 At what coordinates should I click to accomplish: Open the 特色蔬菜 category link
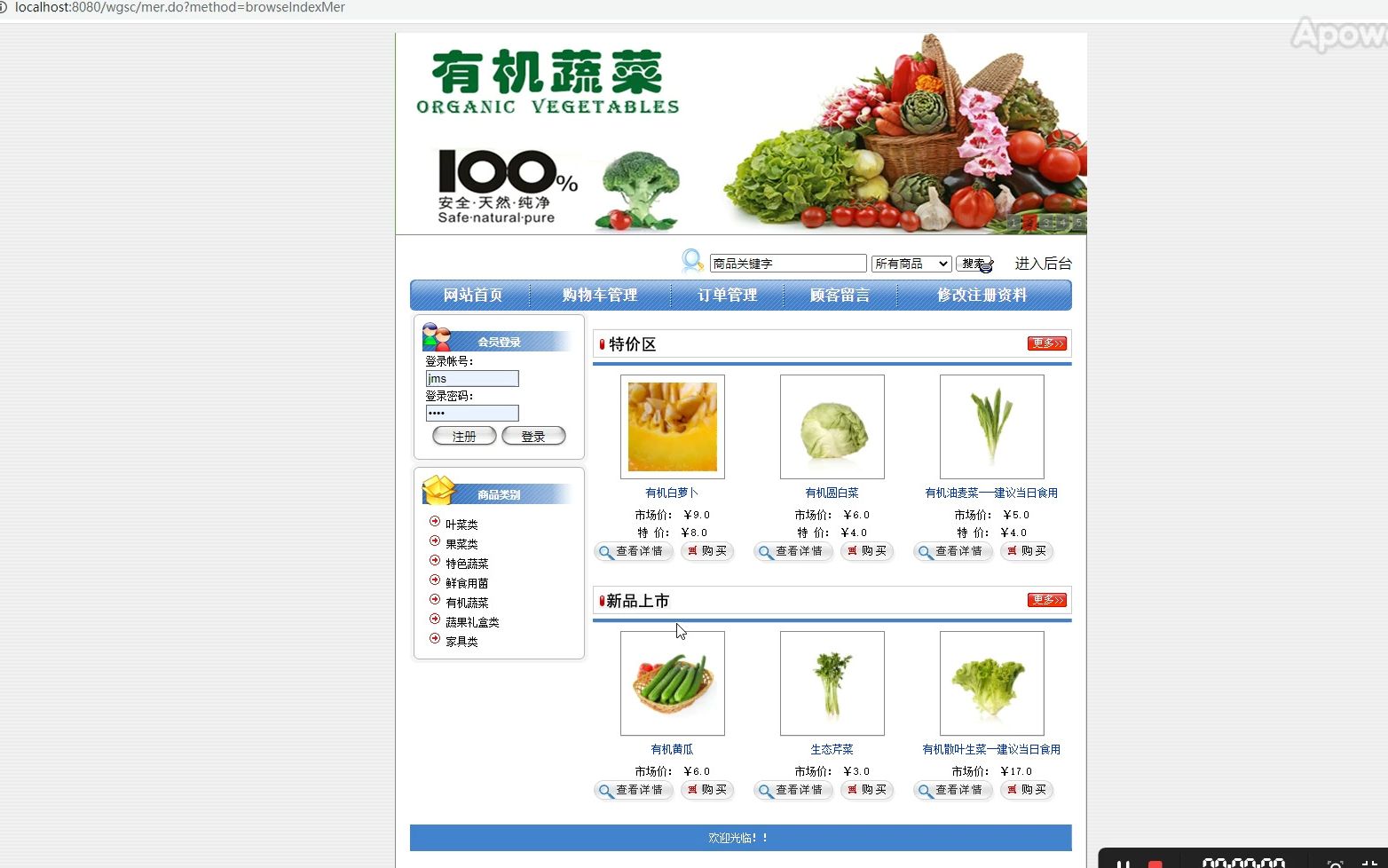(x=467, y=564)
